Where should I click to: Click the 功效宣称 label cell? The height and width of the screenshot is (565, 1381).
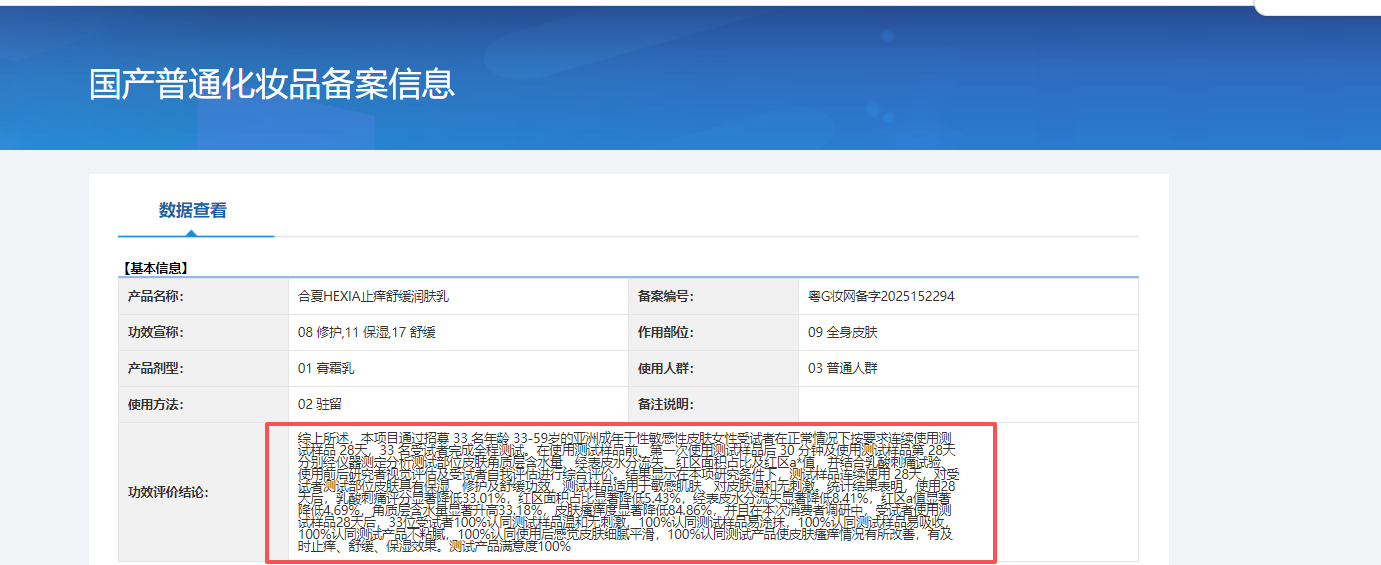click(x=156, y=332)
